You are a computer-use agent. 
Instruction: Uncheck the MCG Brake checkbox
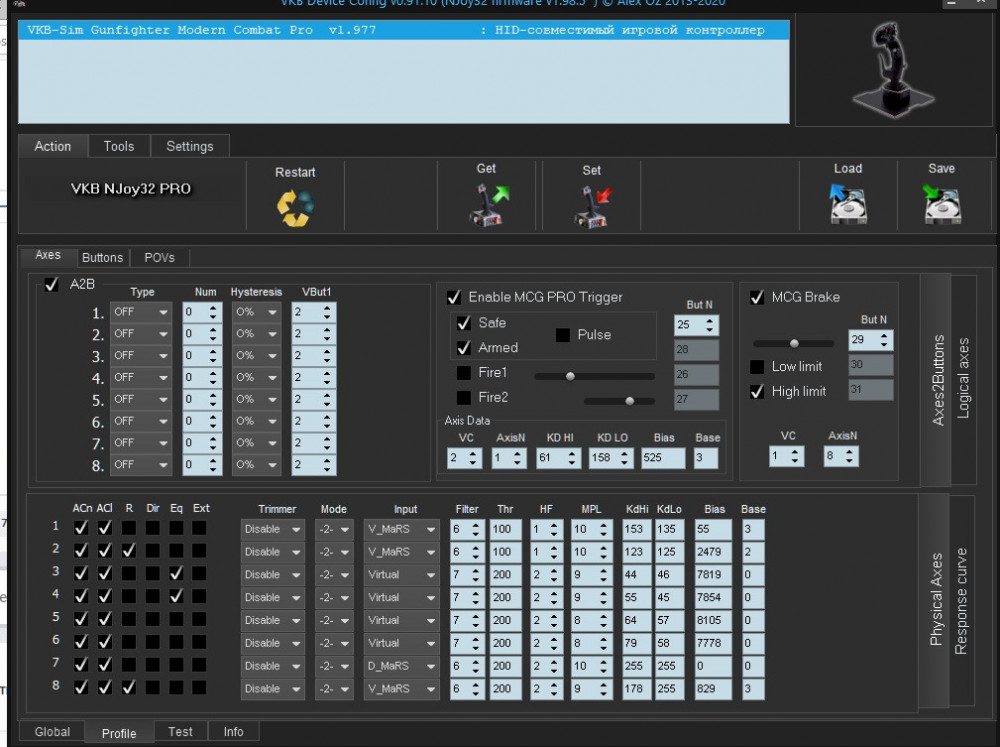[757, 297]
